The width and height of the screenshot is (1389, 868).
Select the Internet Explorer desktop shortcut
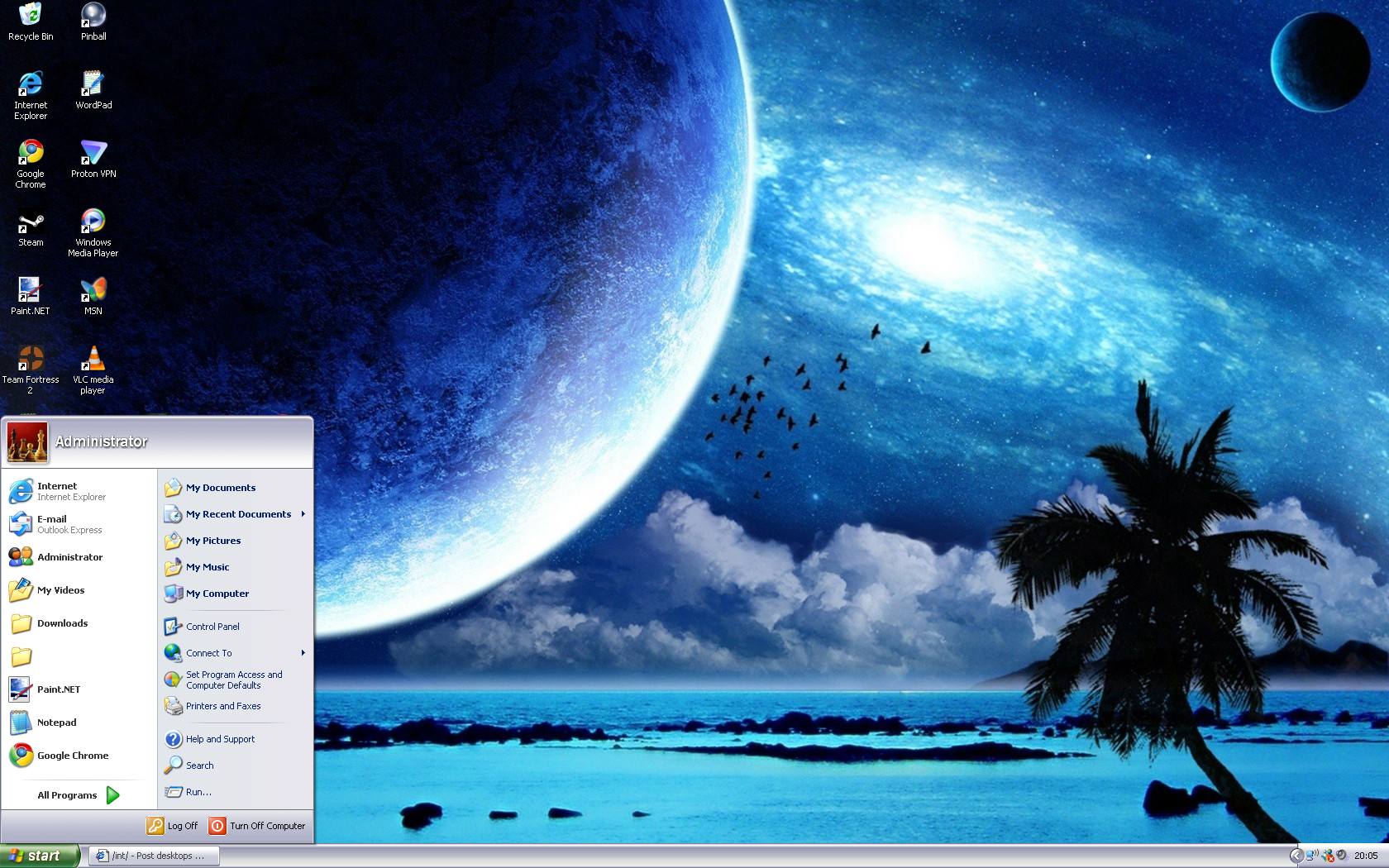[31, 96]
